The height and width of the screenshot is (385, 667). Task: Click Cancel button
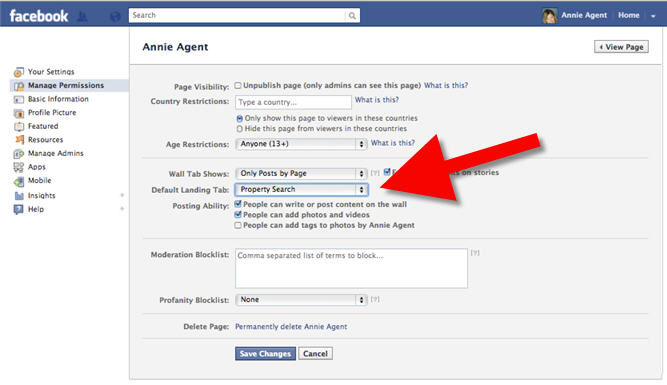[315, 354]
